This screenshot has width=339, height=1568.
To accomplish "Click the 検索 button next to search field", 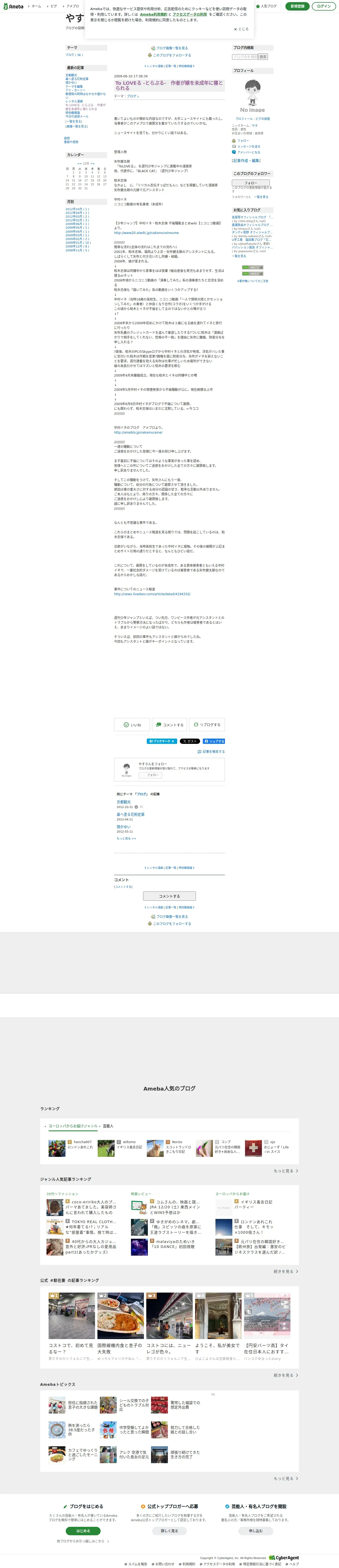I will point(263,57).
